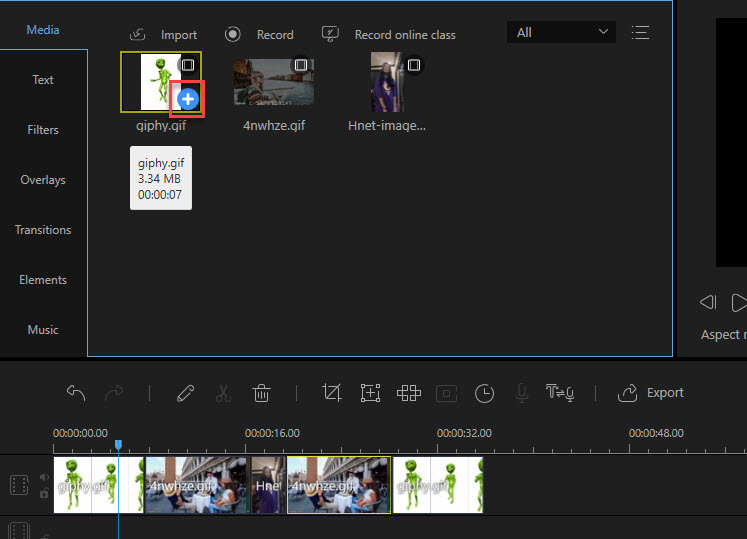Screen dimensions: 747x539
Task: Toggle the video track lock icon
Action: (x=44, y=493)
